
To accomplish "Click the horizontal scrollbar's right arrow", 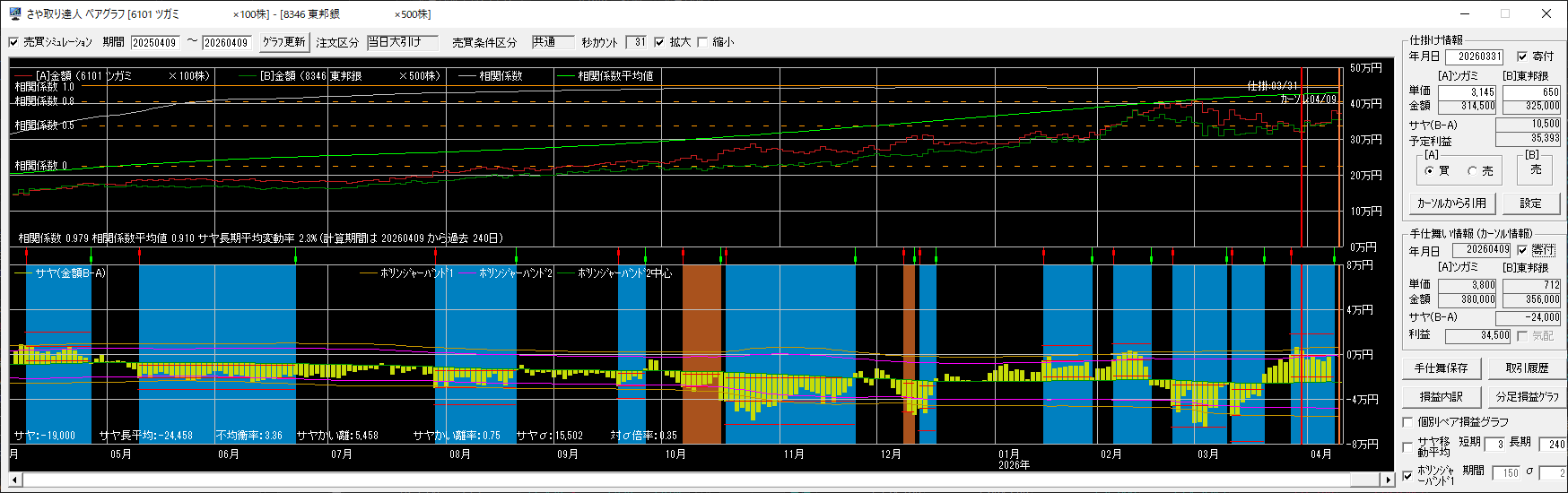I will 1388,480.
